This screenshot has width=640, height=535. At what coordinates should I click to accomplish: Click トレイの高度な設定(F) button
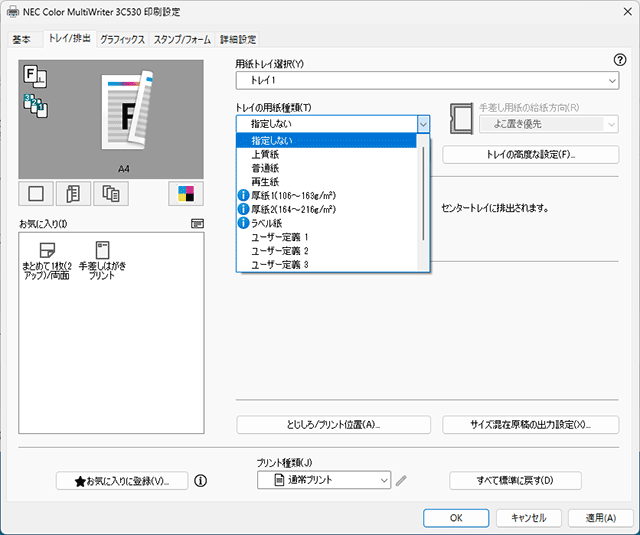pyautogui.click(x=531, y=155)
